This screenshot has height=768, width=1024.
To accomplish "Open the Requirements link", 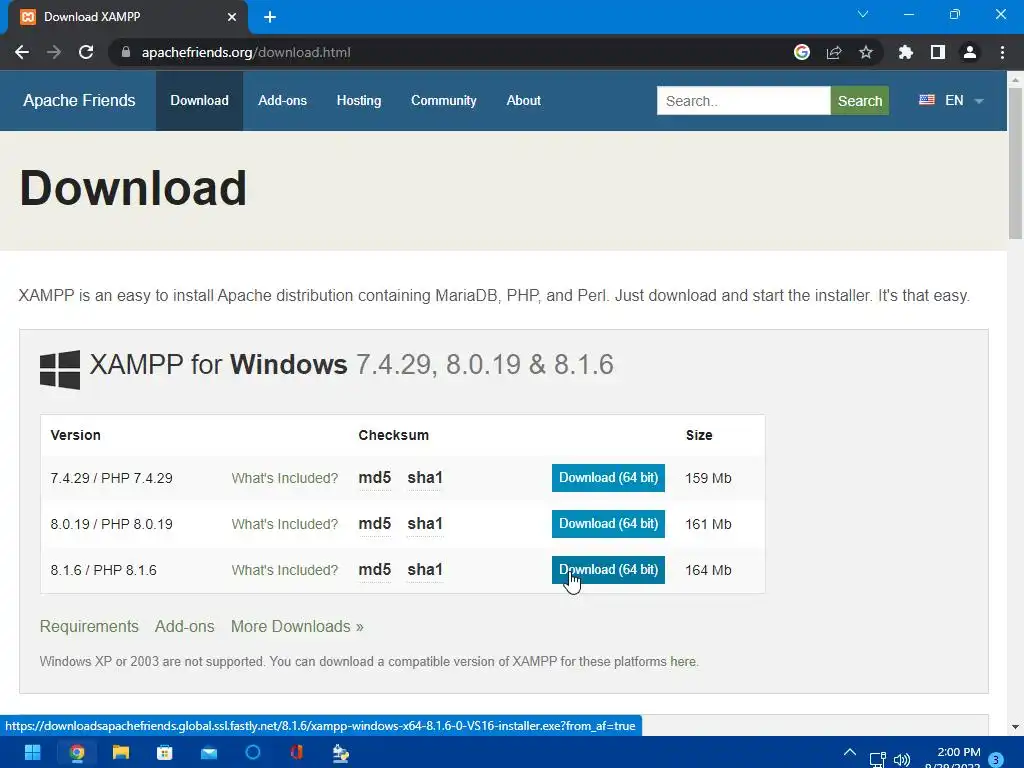I will 89,626.
